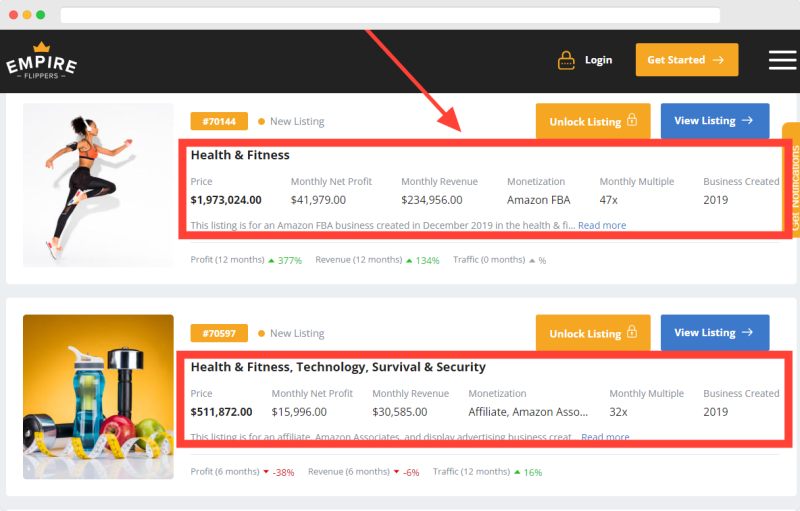Click Health & Fitness, Technology, Survival & Security title
Image resolution: width=800 pixels, height=511 pixels.
338,367
